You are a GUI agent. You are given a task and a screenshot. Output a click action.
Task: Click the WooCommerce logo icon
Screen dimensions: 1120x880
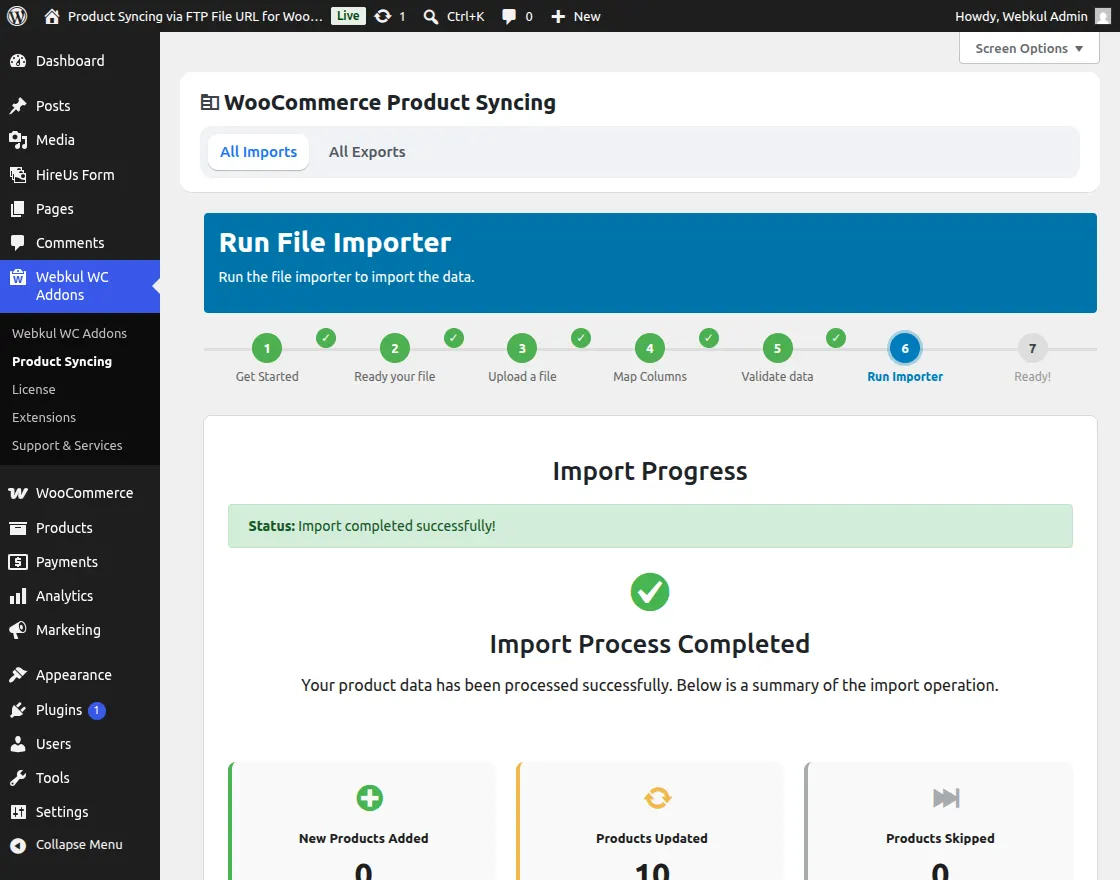pyautogui.click(x=18, y=493)
